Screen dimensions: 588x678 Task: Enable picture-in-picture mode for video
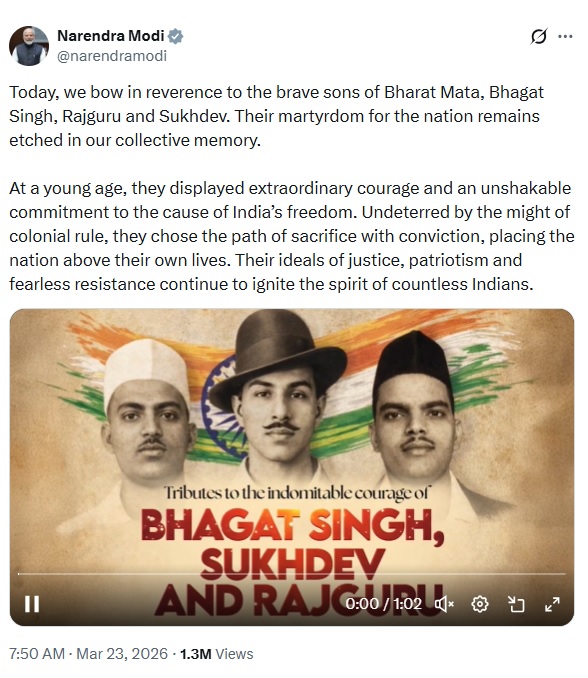[x=516, y=604]
